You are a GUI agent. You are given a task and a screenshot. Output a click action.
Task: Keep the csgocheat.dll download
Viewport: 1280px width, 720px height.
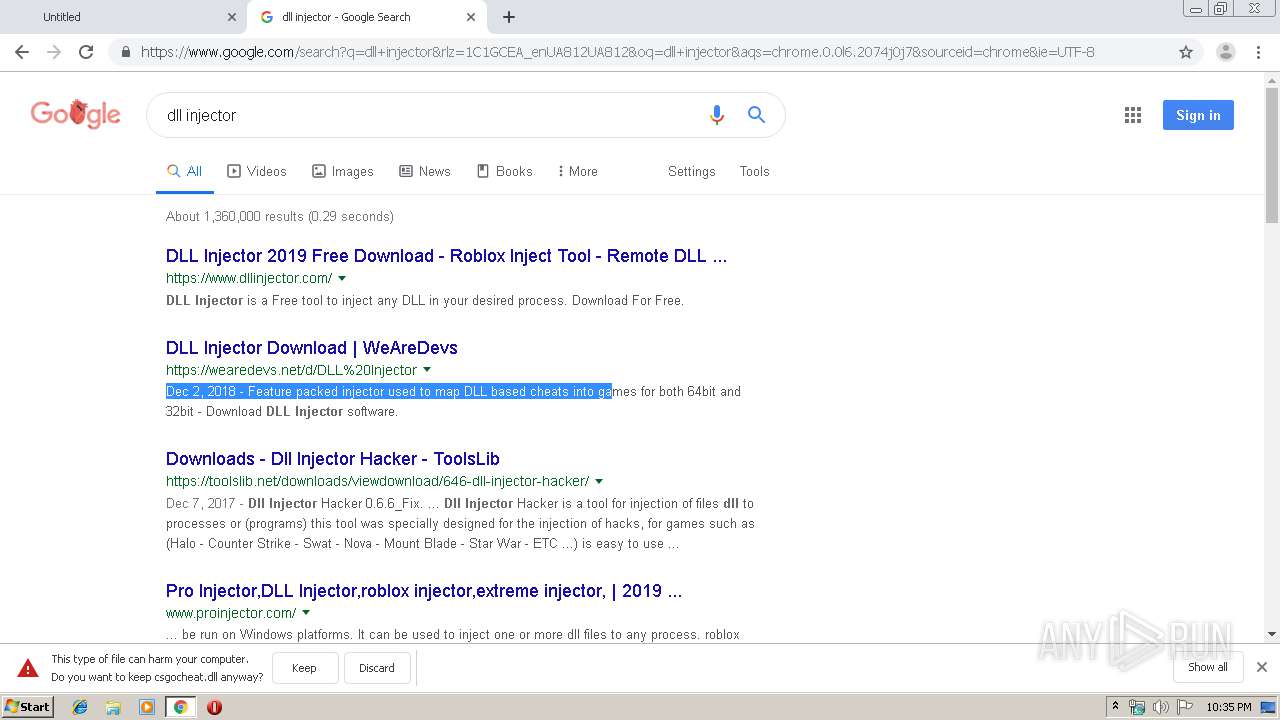[x=304, y=668]
